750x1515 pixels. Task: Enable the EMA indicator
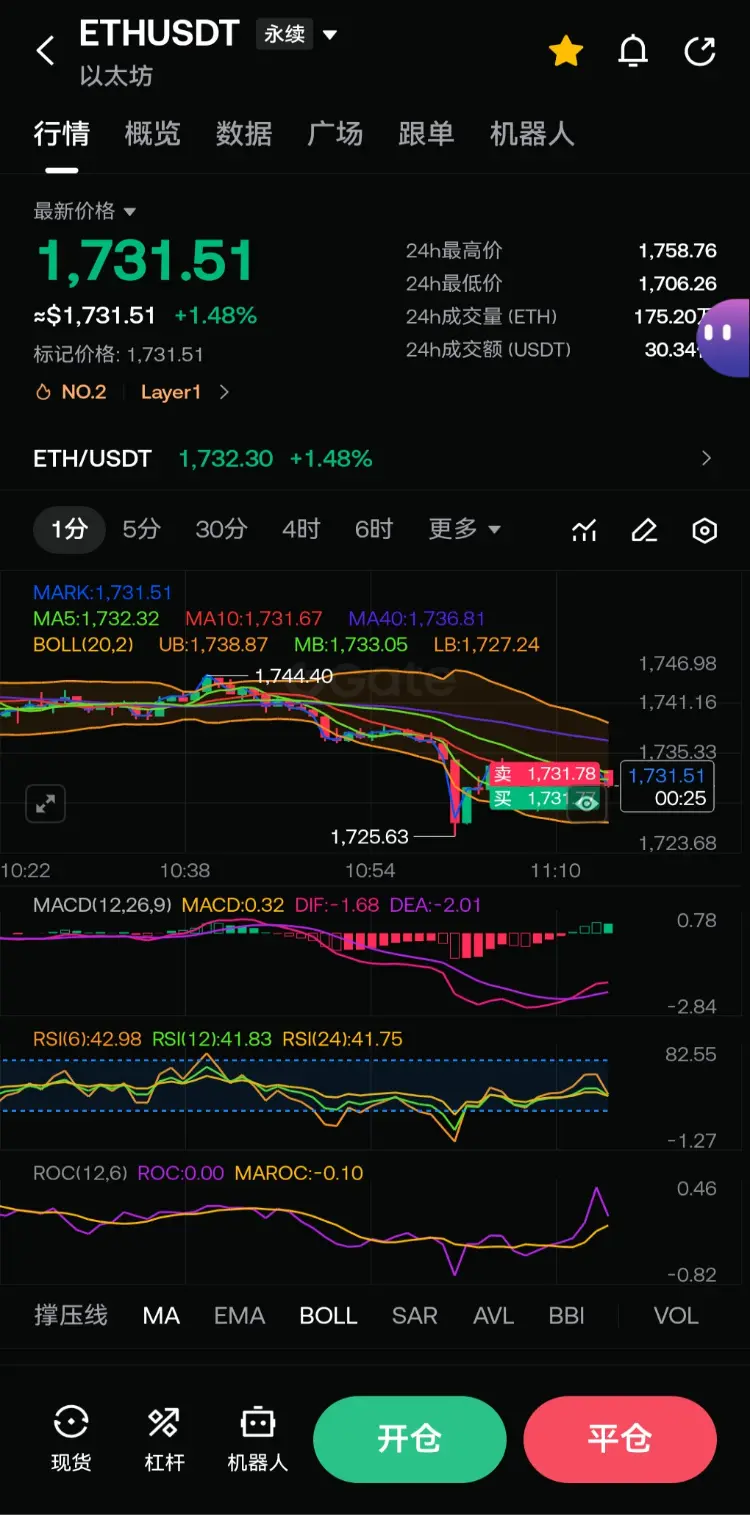(240, 1315)
